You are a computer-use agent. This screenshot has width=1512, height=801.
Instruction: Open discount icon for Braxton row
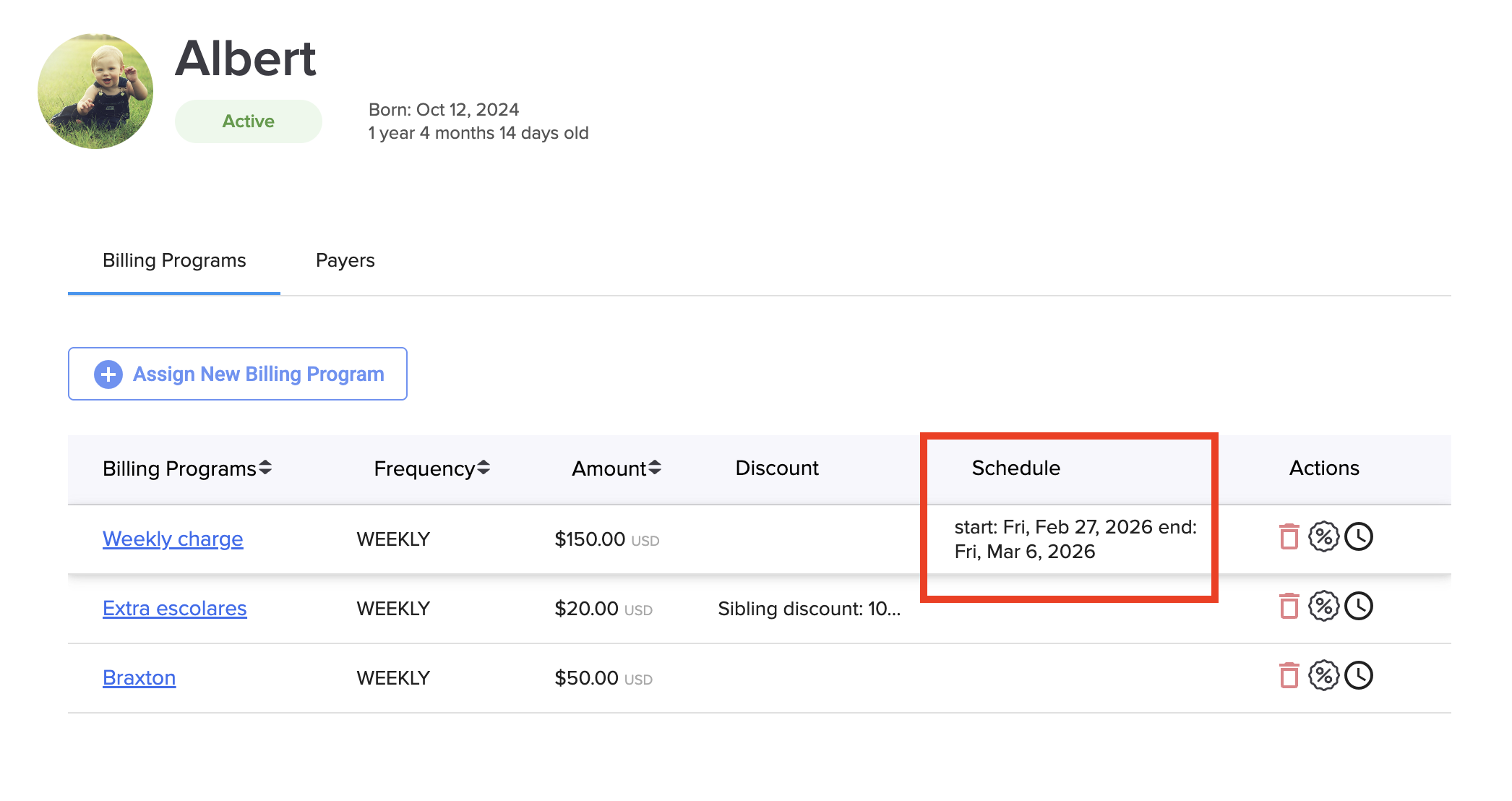1323,676
